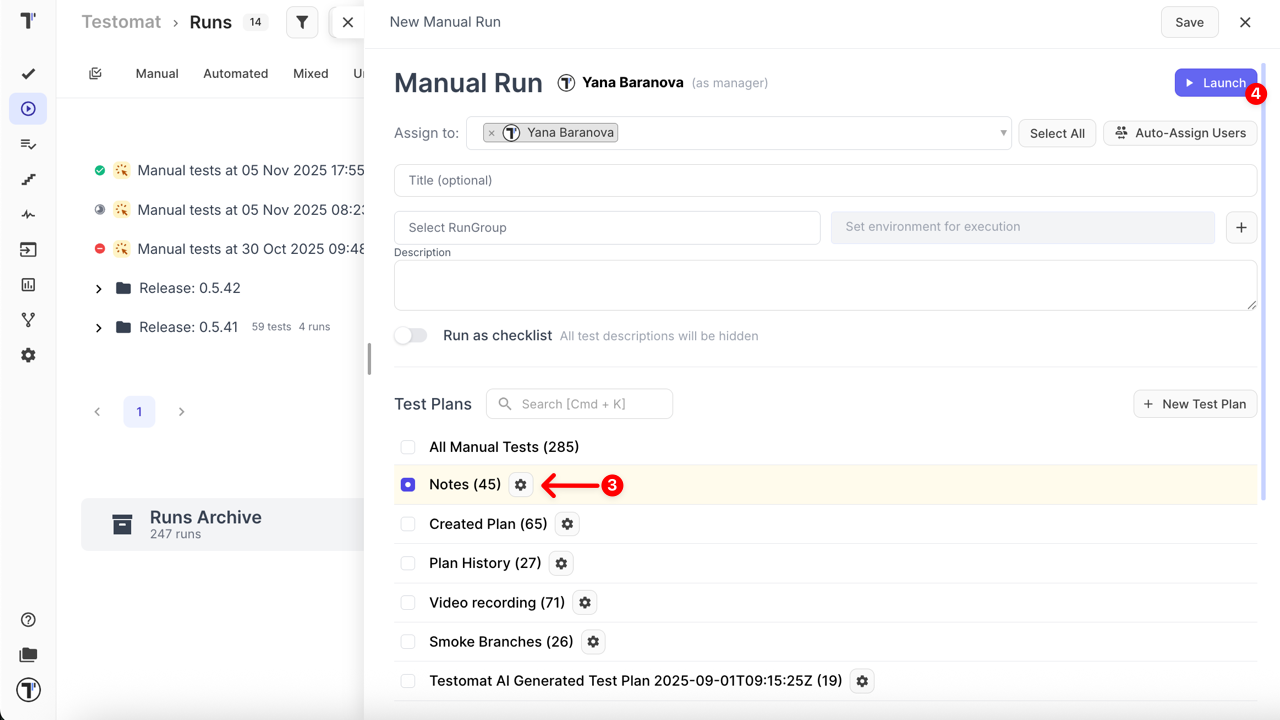Check the All Manual Tests checkbox
The image size is (1280, 720).
408,447
